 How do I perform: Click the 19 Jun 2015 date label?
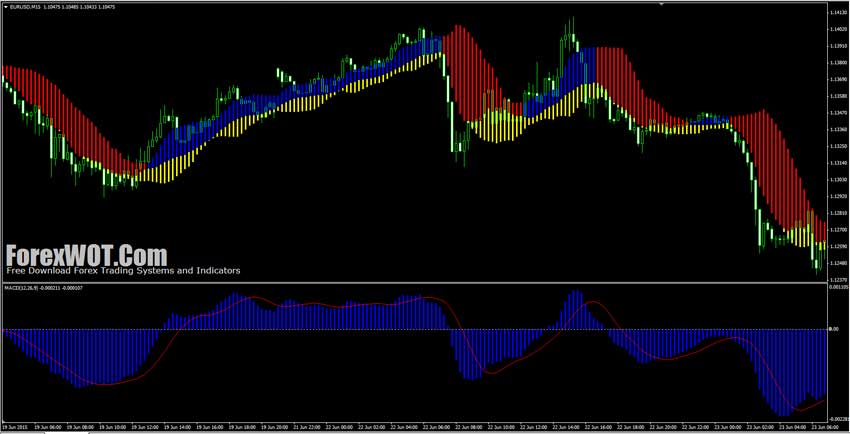click(x=15, y=427)
